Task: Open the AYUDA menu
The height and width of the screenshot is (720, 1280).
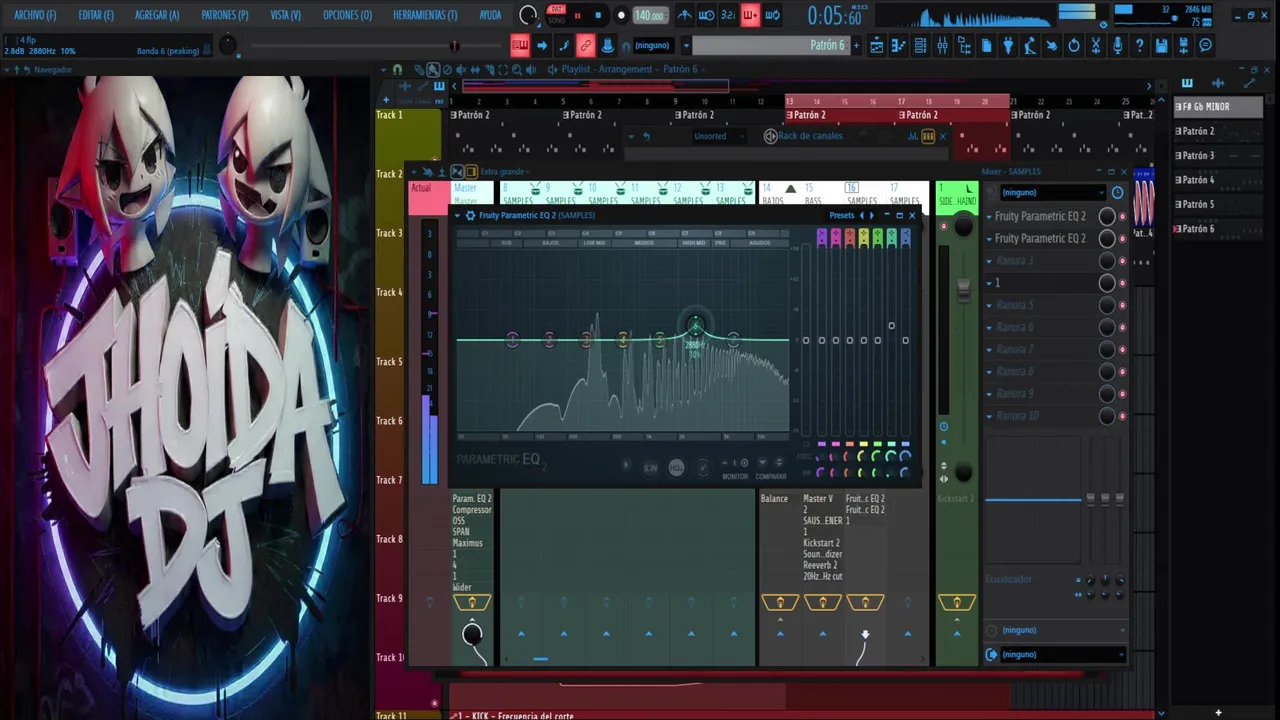Action: pos(490,15)
